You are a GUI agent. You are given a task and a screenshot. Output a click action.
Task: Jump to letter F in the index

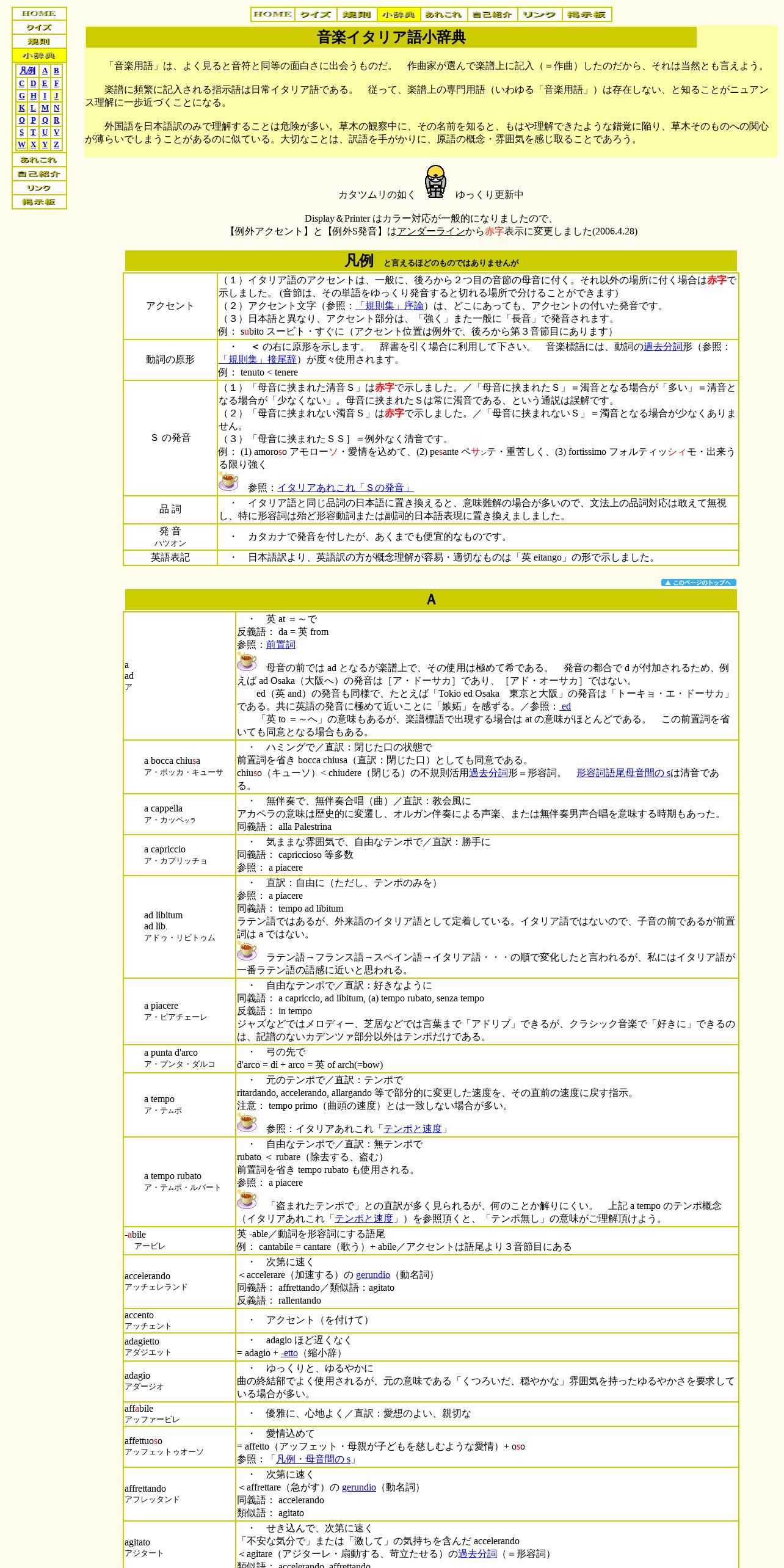tap(56, 84)
